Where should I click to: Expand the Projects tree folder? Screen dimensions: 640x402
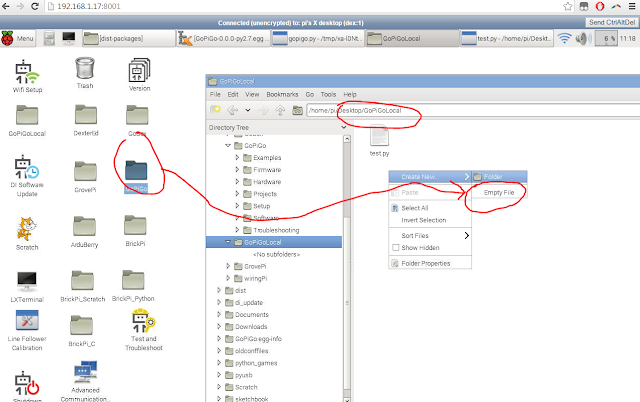click(237, 193)
